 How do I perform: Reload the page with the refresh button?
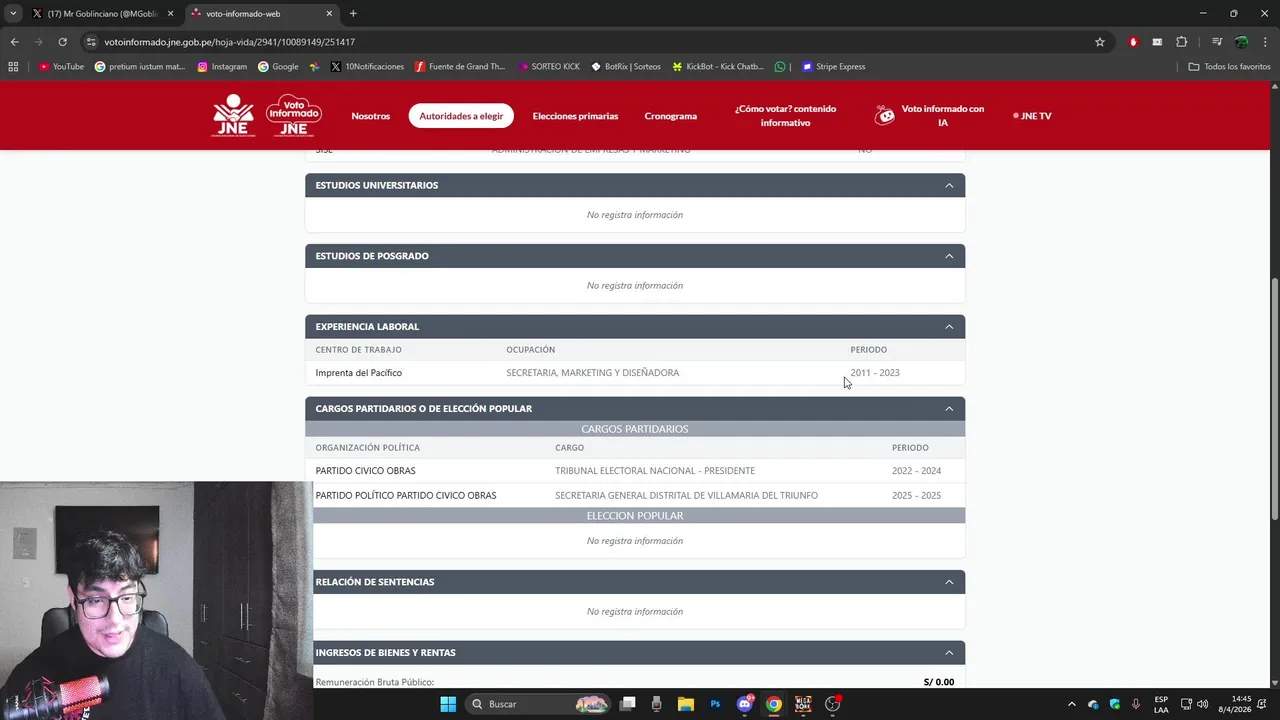coord(62,42)
